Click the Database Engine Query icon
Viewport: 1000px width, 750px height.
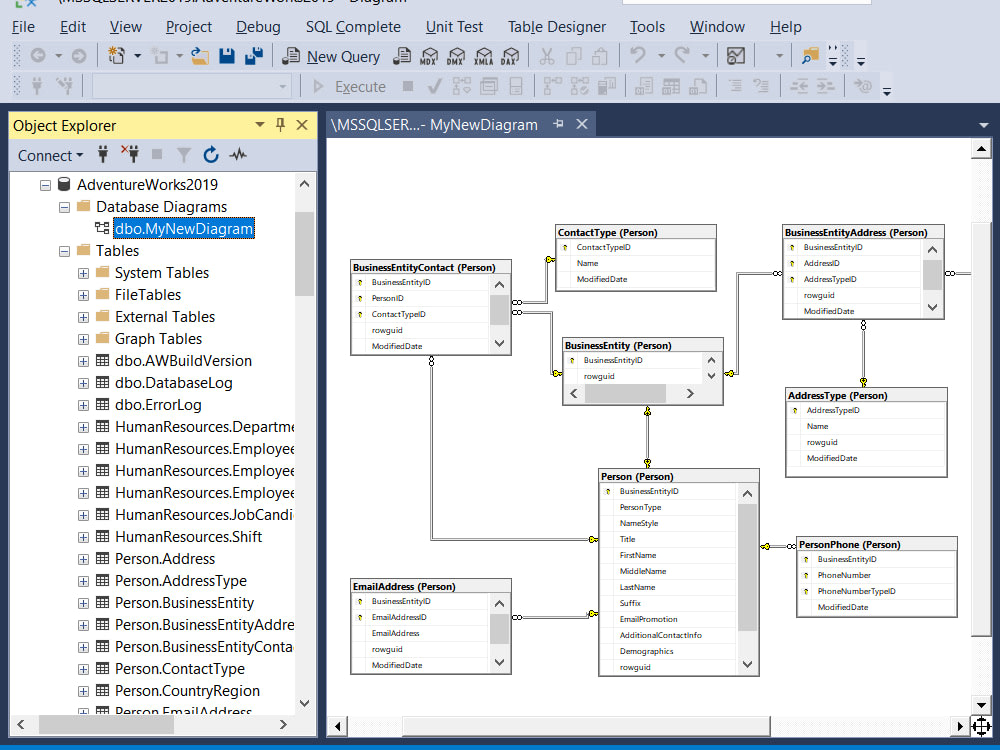coord(402,57)
